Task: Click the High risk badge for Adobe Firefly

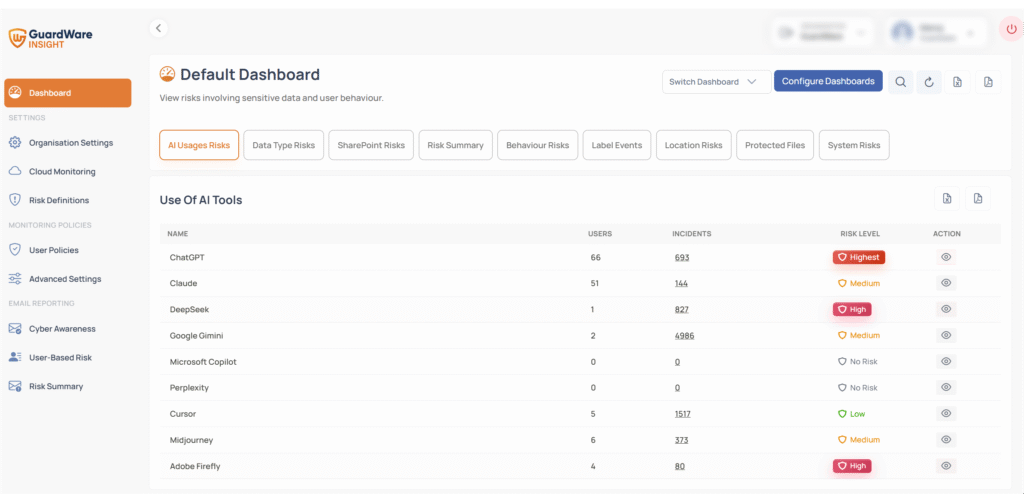Action: coord(852,466)
